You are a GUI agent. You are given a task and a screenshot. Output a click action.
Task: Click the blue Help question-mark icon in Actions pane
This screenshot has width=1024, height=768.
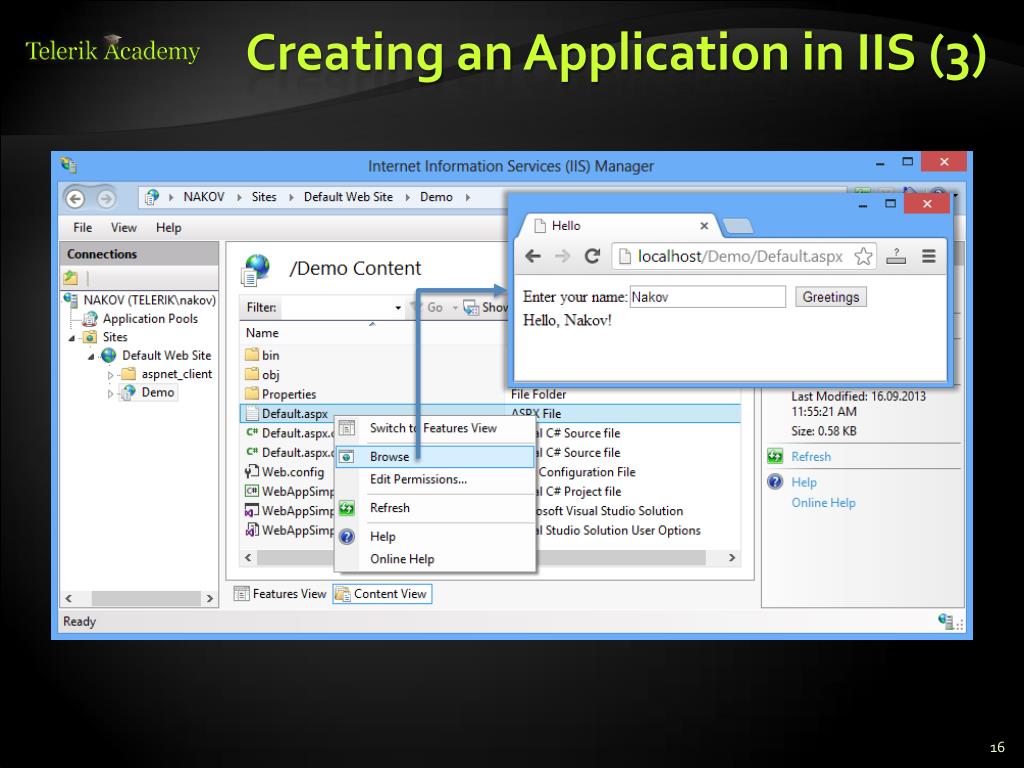pos(775,482)
